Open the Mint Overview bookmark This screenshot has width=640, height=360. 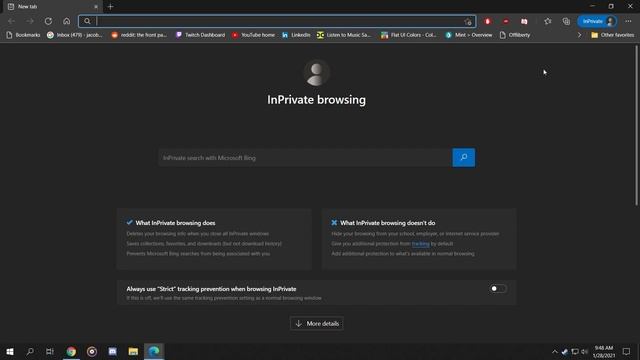click(x=469, y=35)
